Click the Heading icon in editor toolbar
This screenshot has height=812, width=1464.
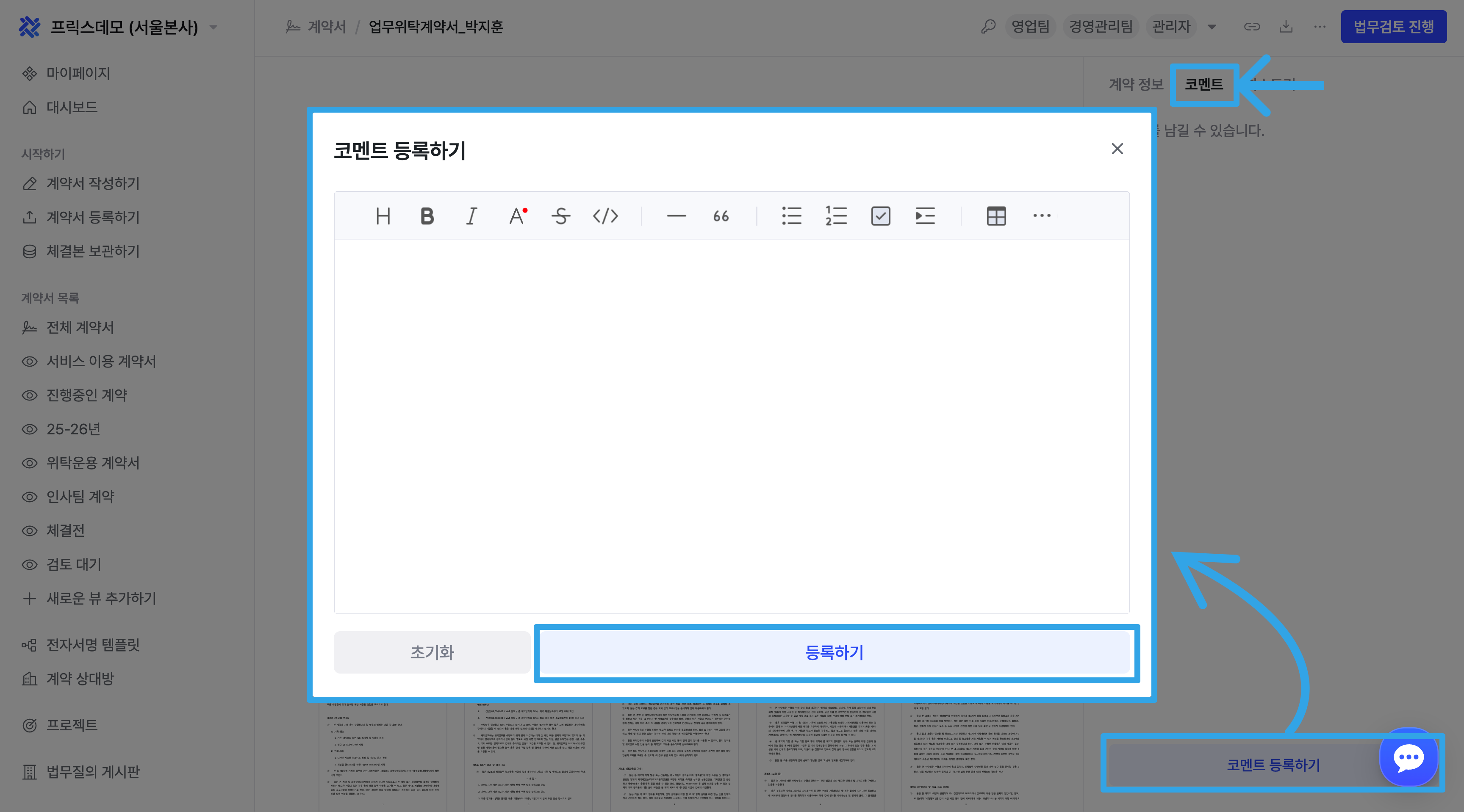click(383, 216)
